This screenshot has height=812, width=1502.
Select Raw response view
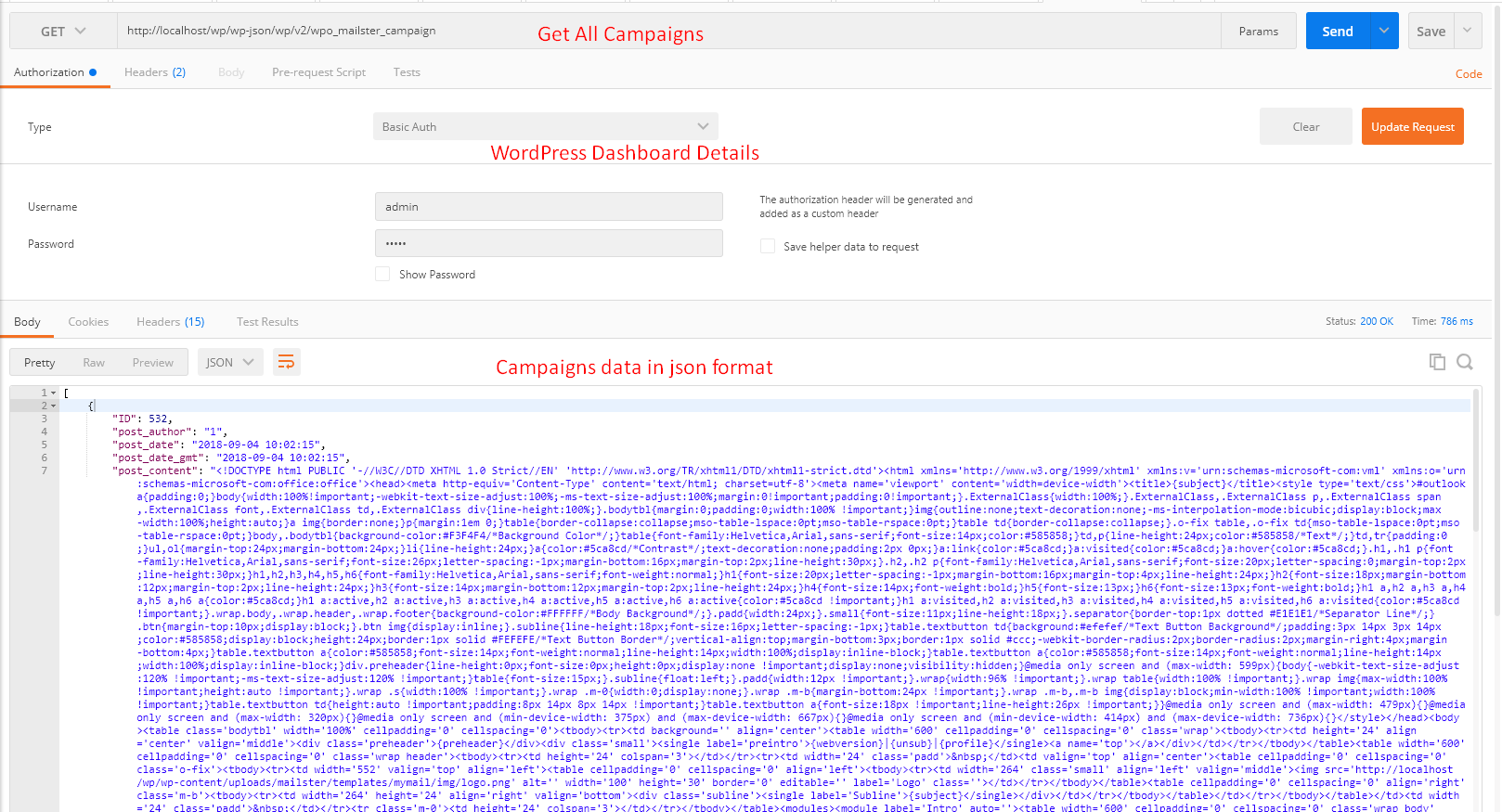[x=94, y=363]
